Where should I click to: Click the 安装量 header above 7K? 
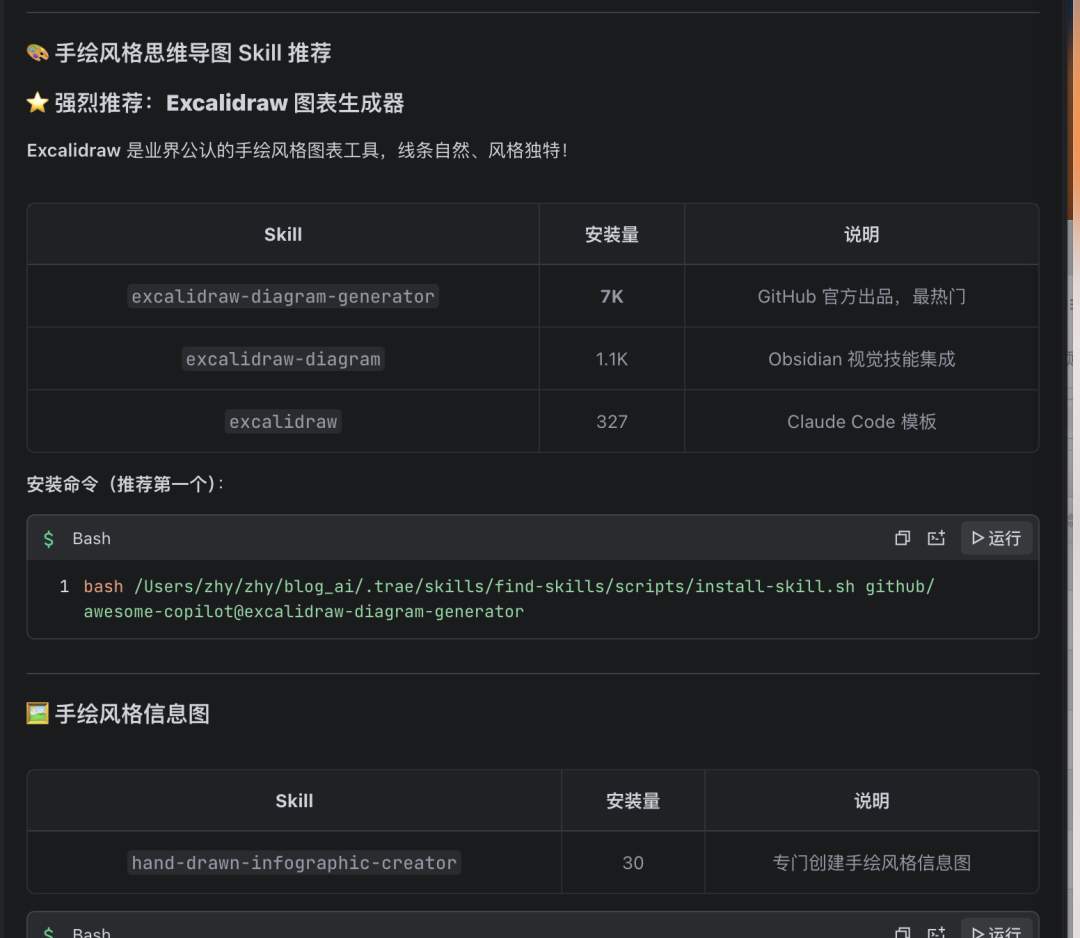pyautogui.click(x=612, y=234)
